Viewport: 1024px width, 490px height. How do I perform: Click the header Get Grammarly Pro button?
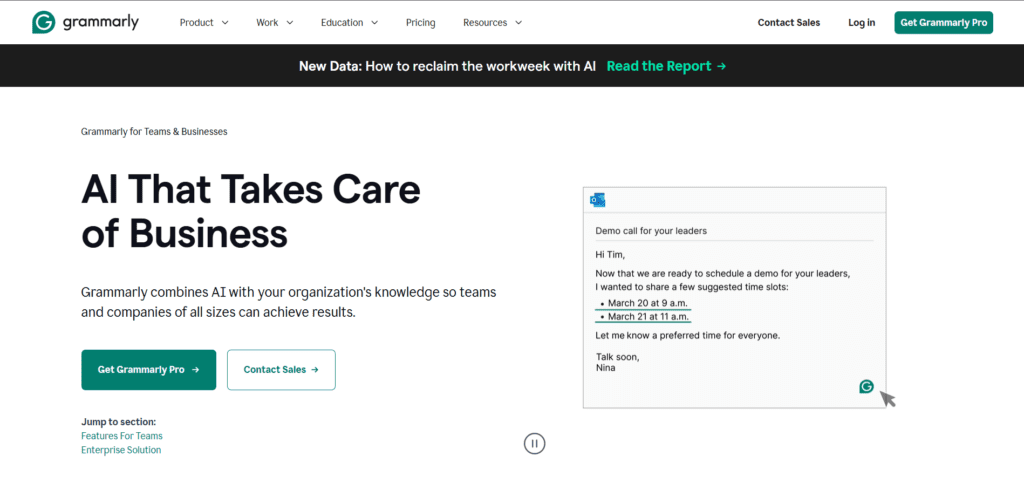coord(944,23)
